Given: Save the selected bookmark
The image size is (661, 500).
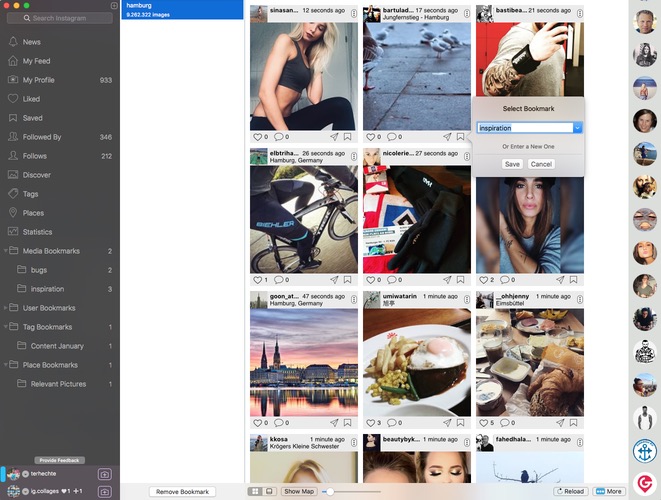Looking at the screenshot, I should point(512,164).
